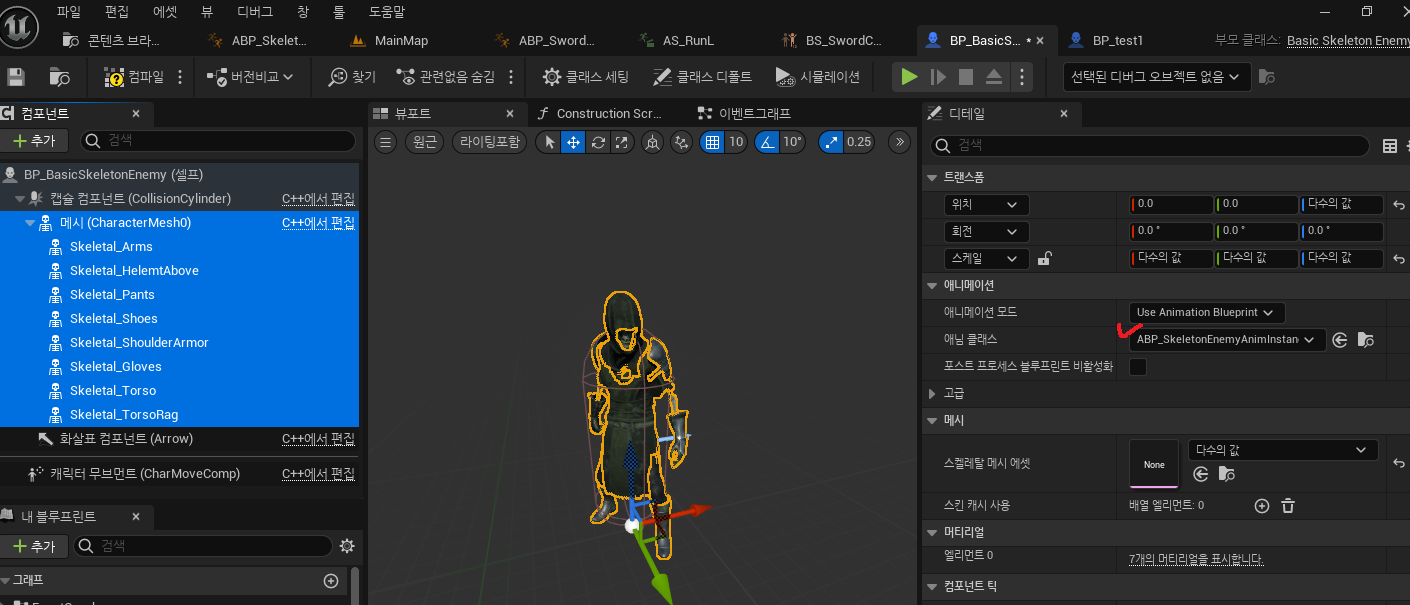The width and height of the screenshot is (1410, 605).
Task: Open details property matrix grid icon
Action: pyautogui.click(x=1389, y=146)
